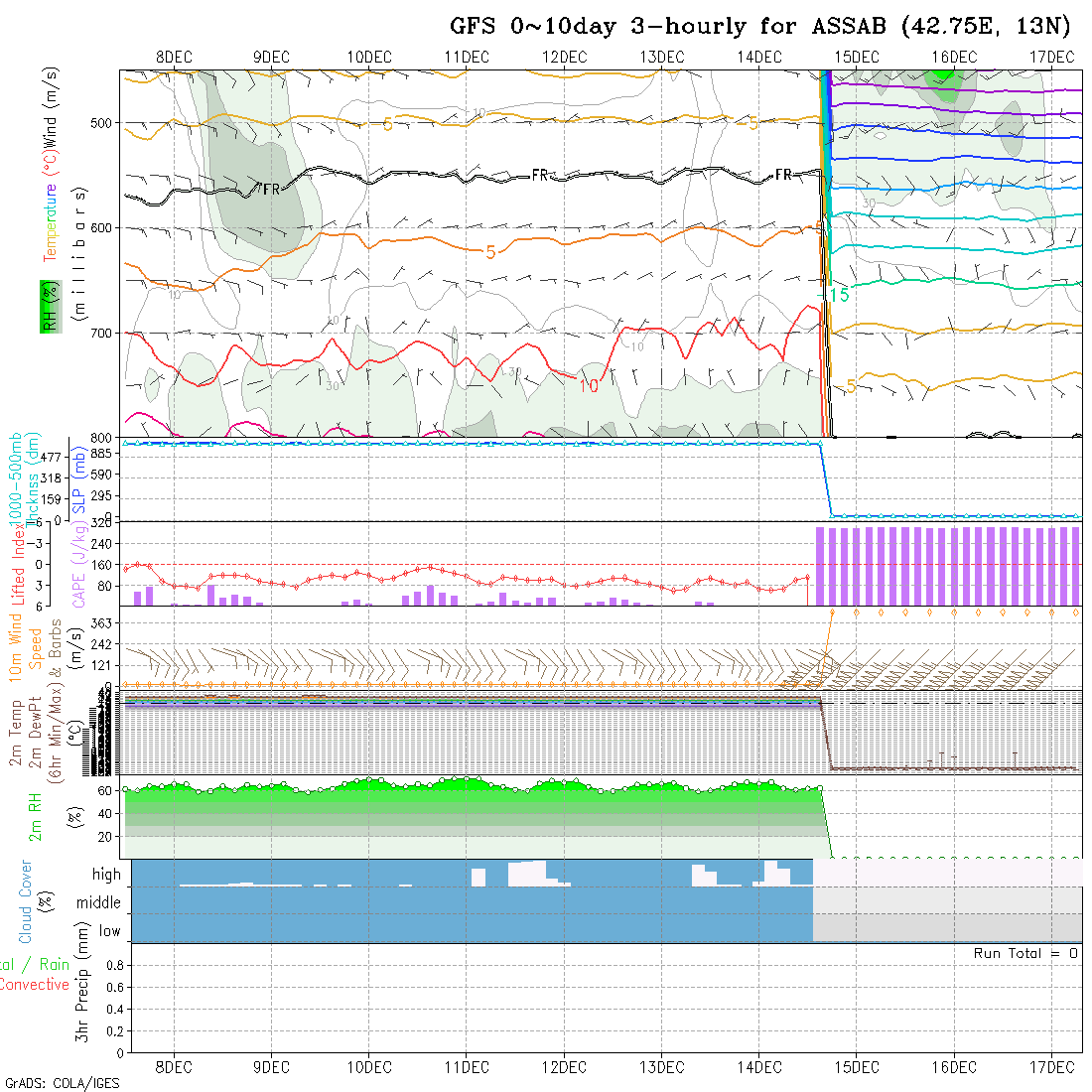
Task: Click the 'FR' freezing line label near 9DEC
Action: 272,190
